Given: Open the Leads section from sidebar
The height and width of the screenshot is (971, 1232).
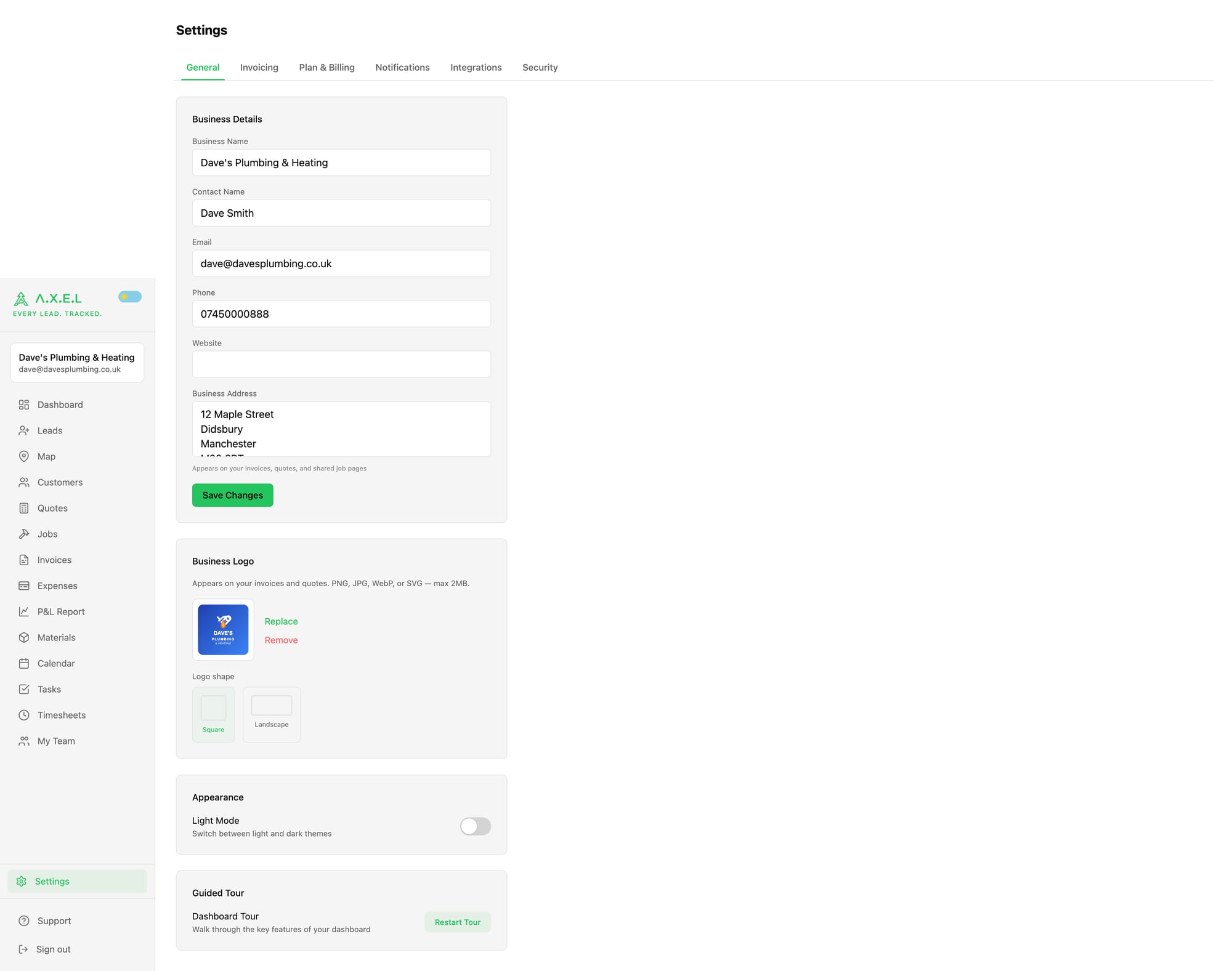Looking at the screenshot, I should tap(49, 430).
